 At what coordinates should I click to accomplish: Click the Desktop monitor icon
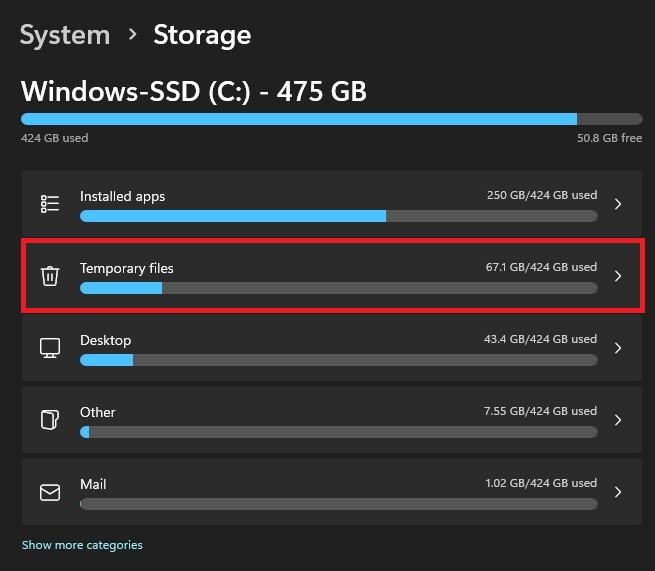[x=50, y=348]
